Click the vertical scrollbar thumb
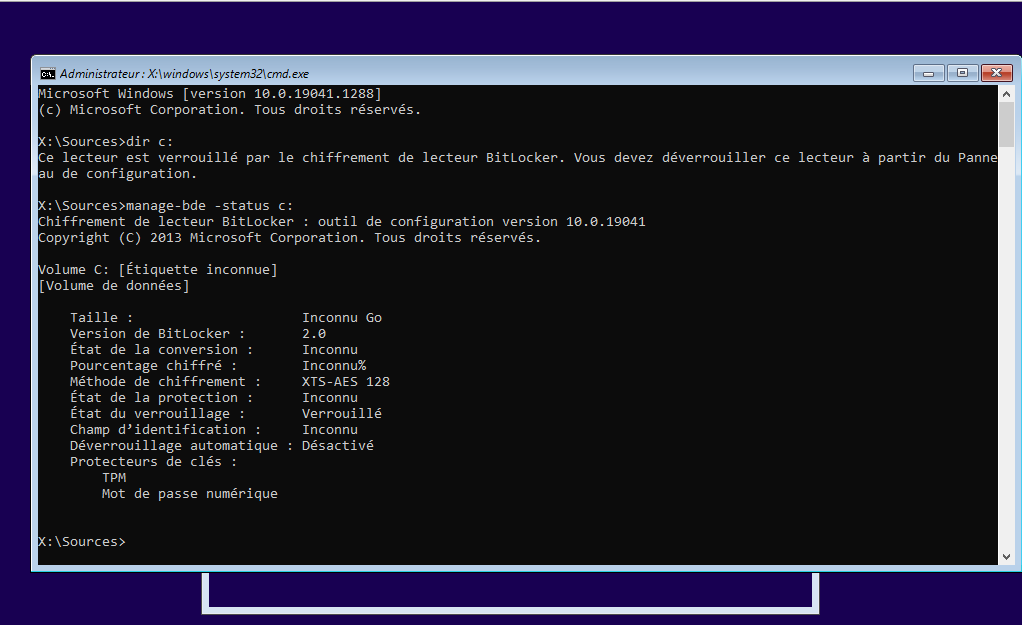1022x625 pixels. pos(1006,125)
